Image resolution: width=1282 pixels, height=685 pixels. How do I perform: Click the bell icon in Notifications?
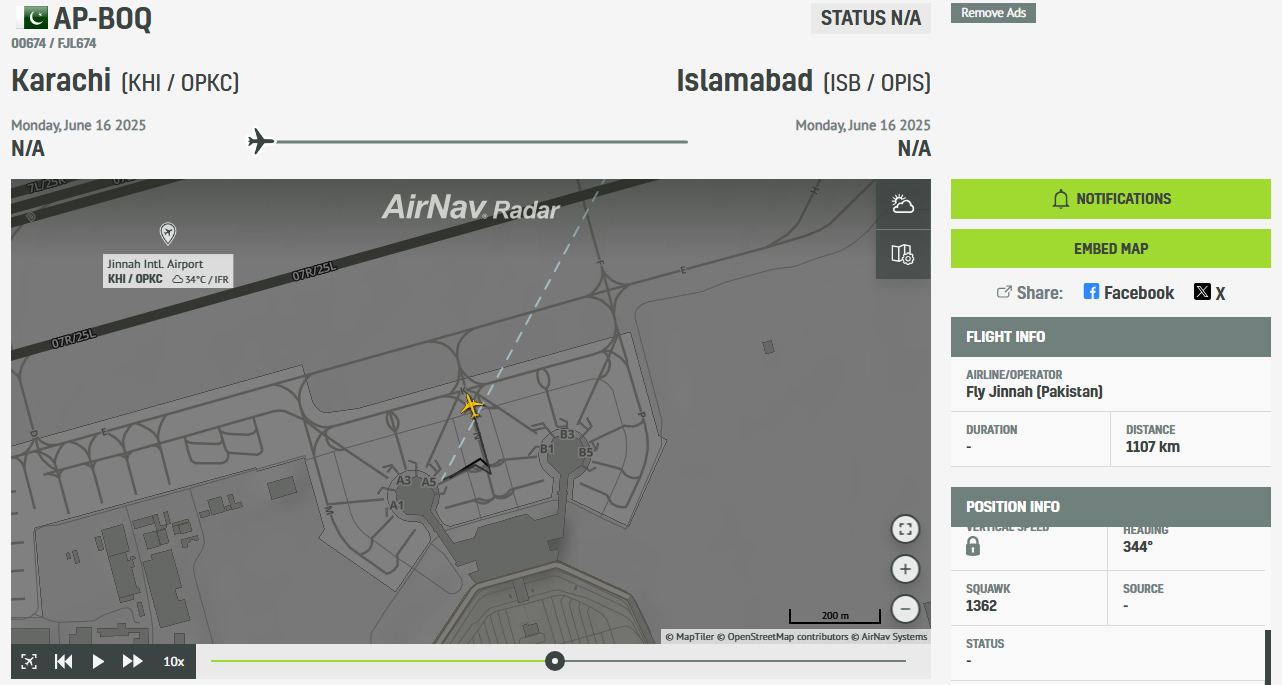(1061, 199)
